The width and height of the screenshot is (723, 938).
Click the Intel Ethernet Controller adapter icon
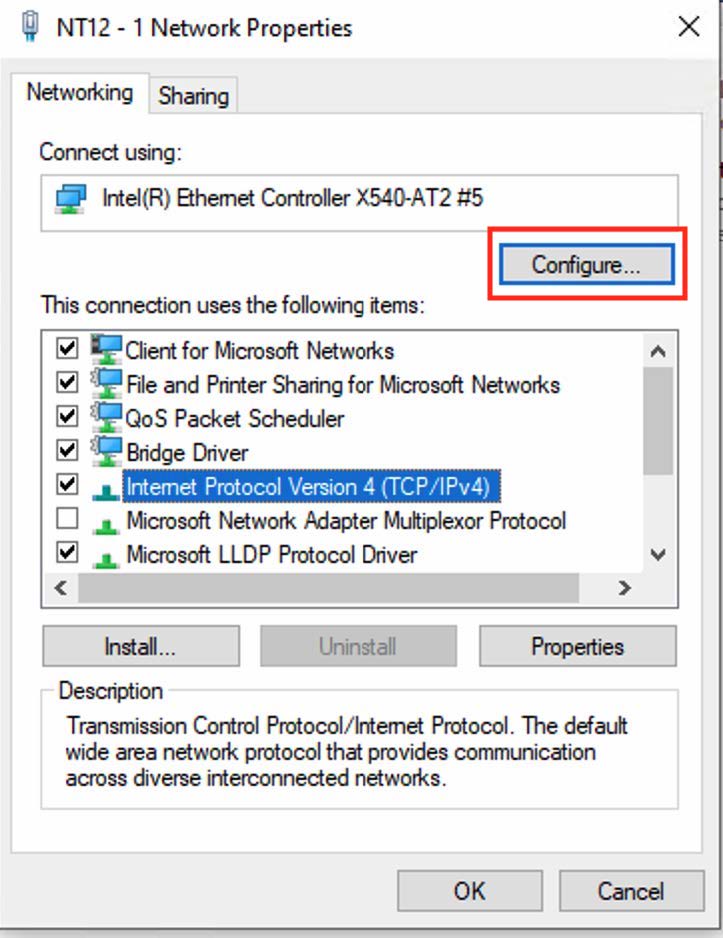(x=70, y=198)
